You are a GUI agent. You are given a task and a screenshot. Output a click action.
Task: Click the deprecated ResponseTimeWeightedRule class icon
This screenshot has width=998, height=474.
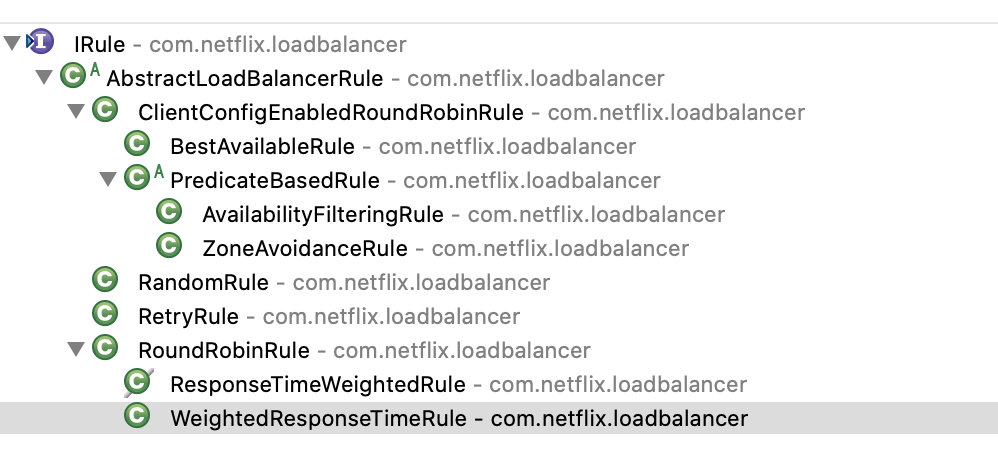tap(137, 383)
